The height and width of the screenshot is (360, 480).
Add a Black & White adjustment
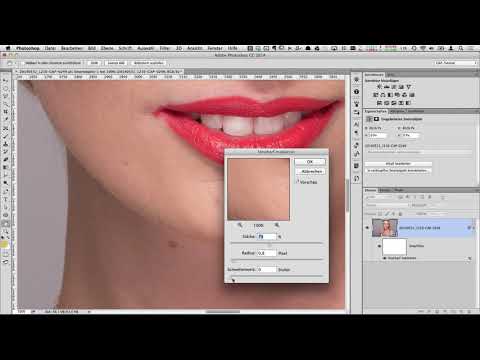pyautogui.click(x=390, y=95)
